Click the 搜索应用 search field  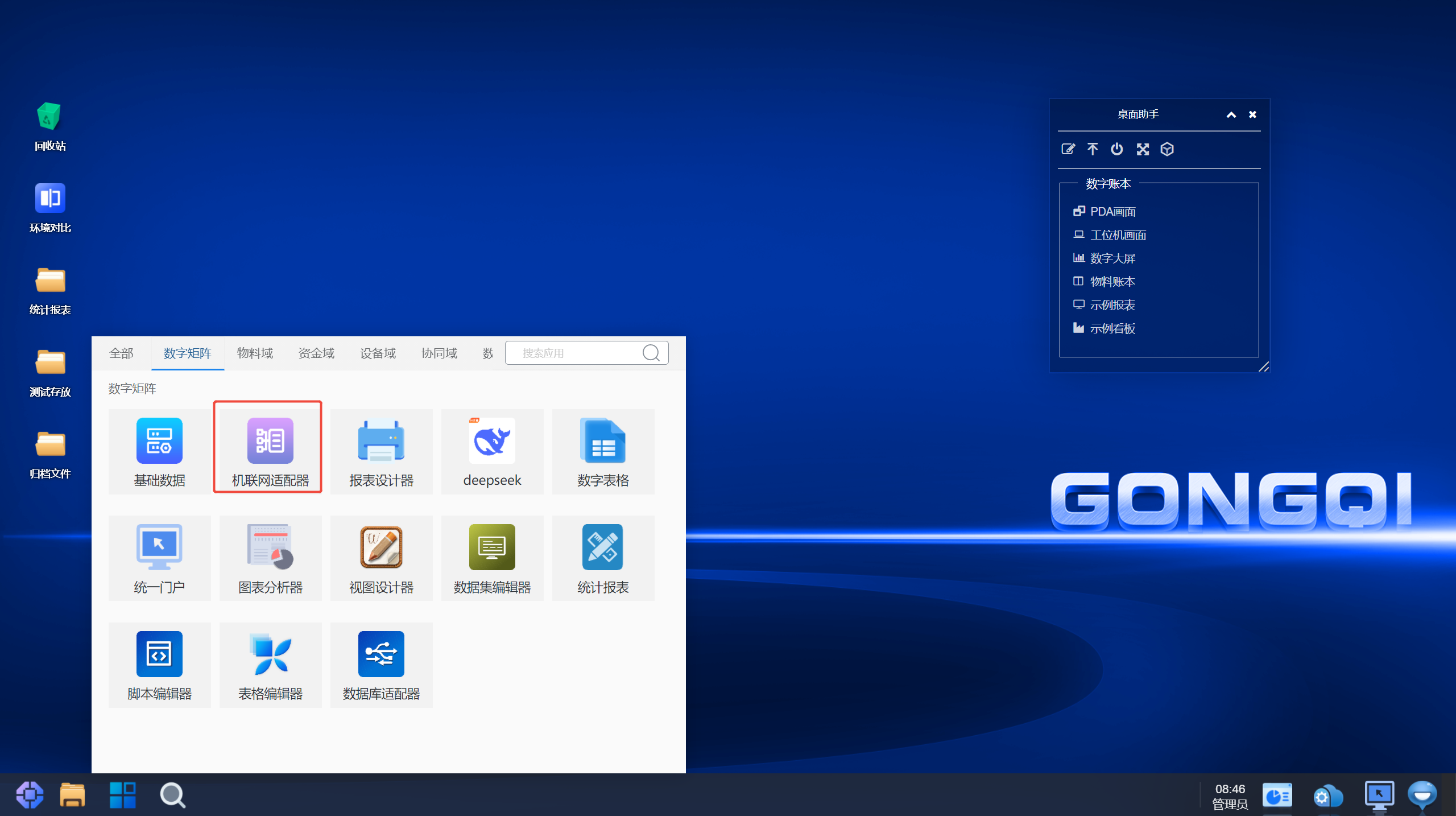click(587, 353)
